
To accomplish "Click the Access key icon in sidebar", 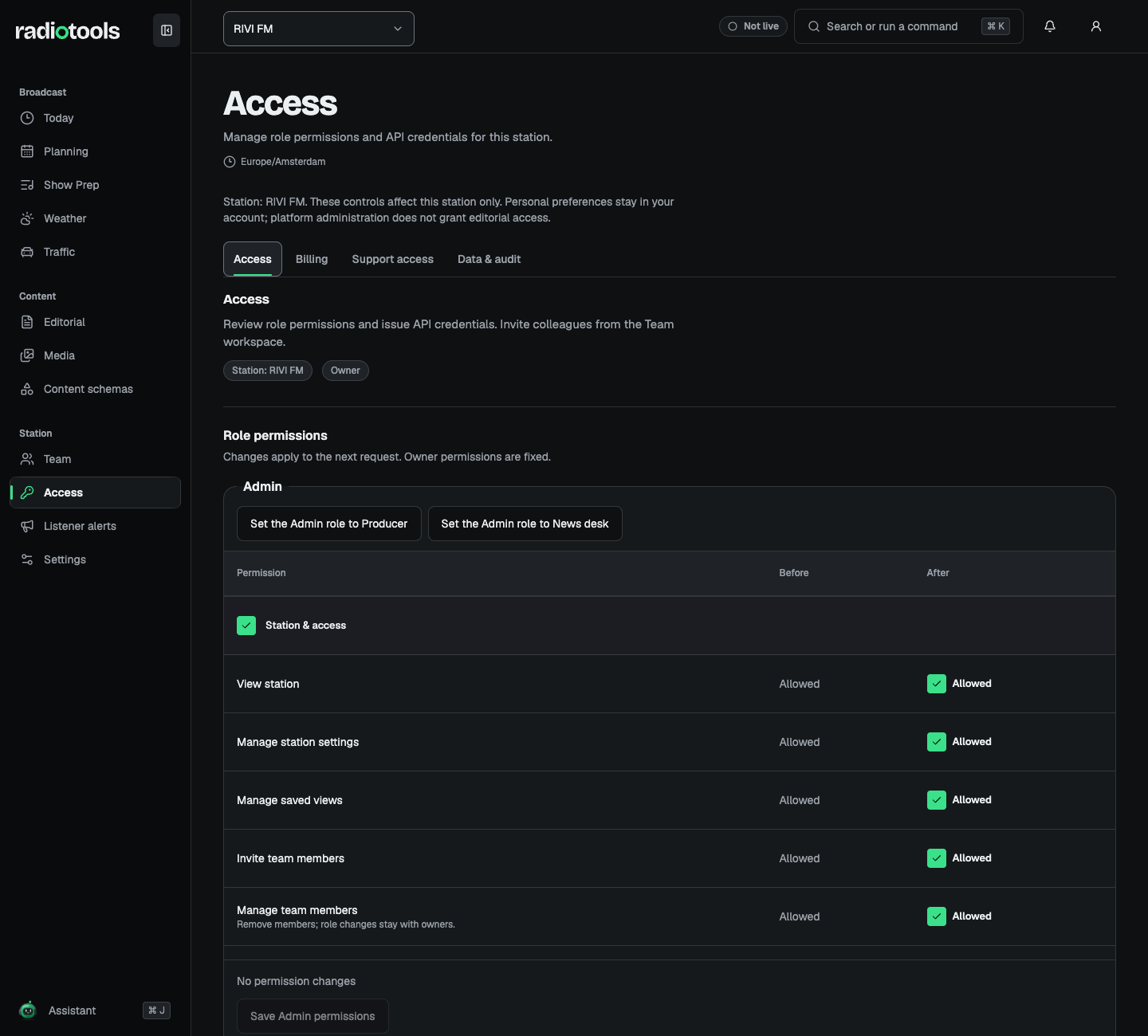I will (x=27, y=492).
